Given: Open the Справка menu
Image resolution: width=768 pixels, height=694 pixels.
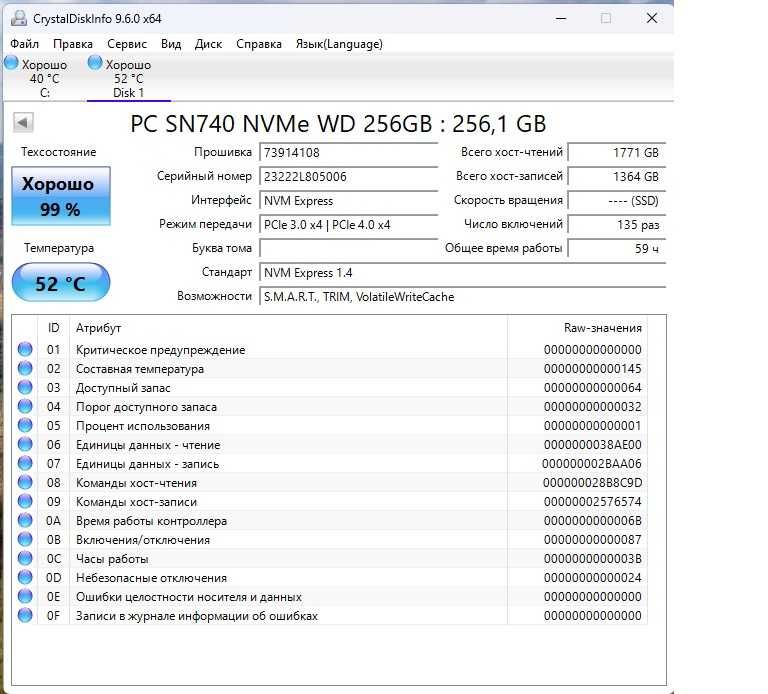Looking at the screenshot, I should (x=259, y=44).
